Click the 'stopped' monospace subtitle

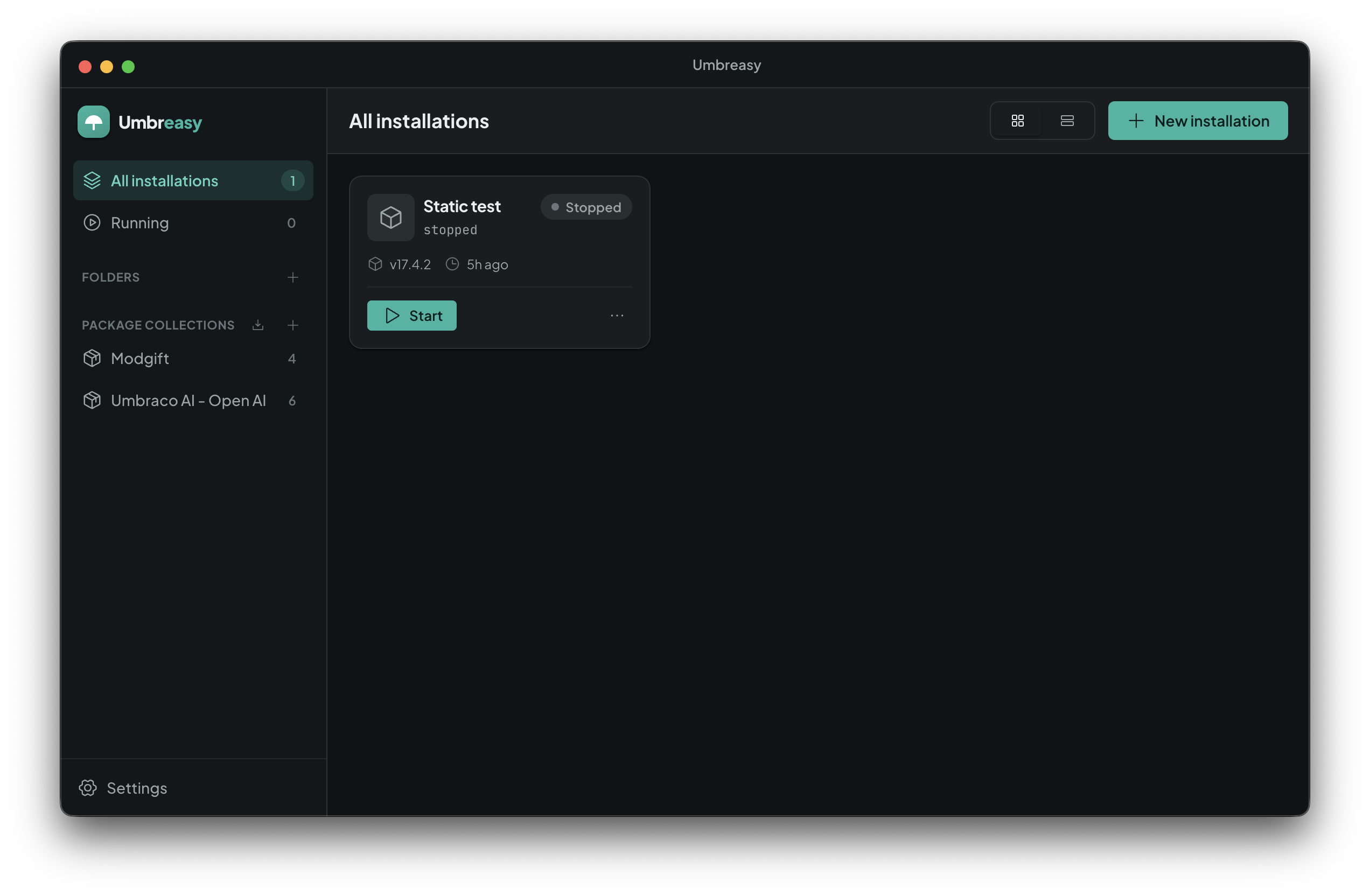(450, 230)
